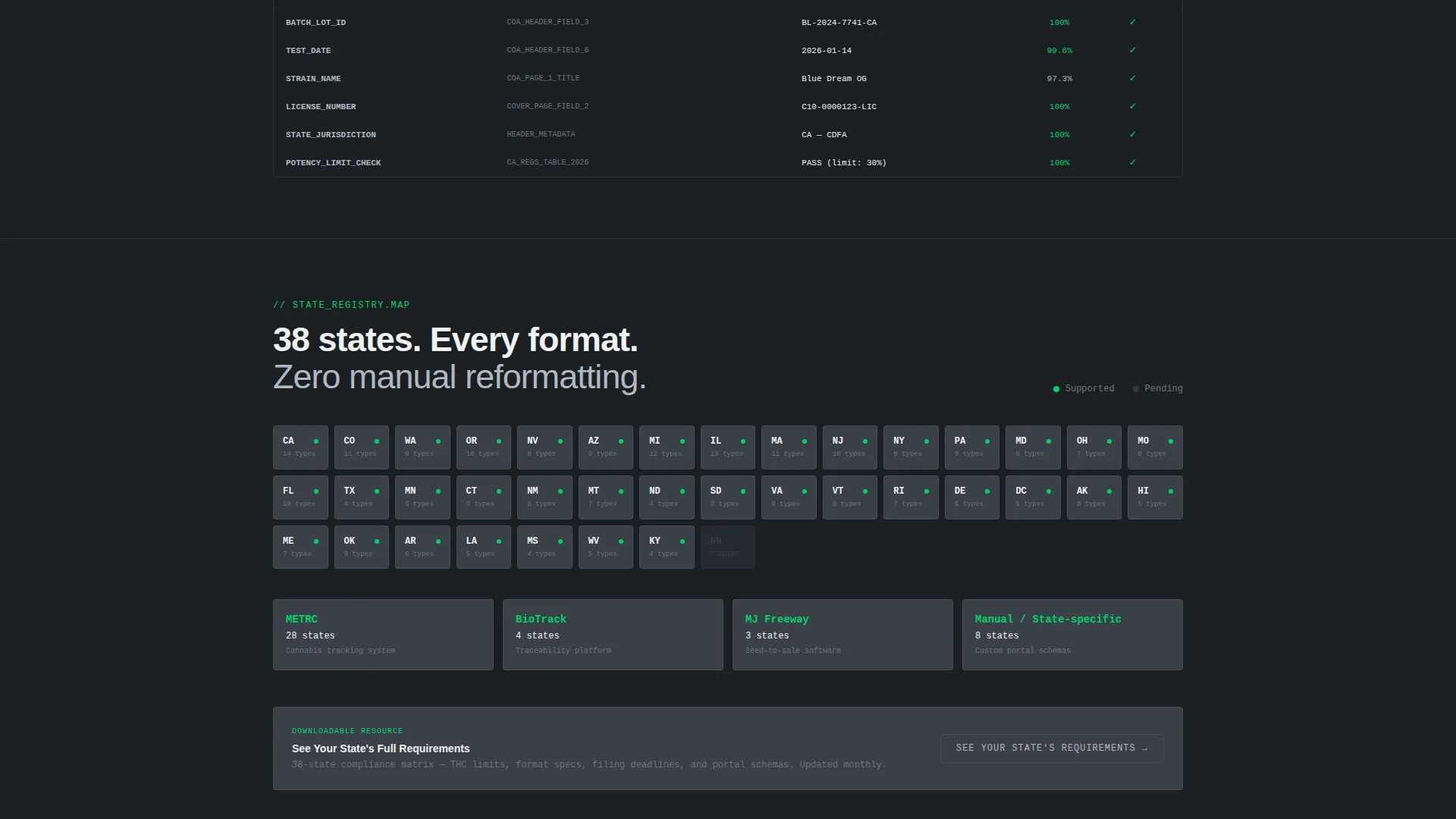Image resolution: width=1456 pixels, height=819 pixels.
Task: Click the checkmark in BATCH_LOT_ID row
Action: pyautogui.click(x=1133, y=23)
